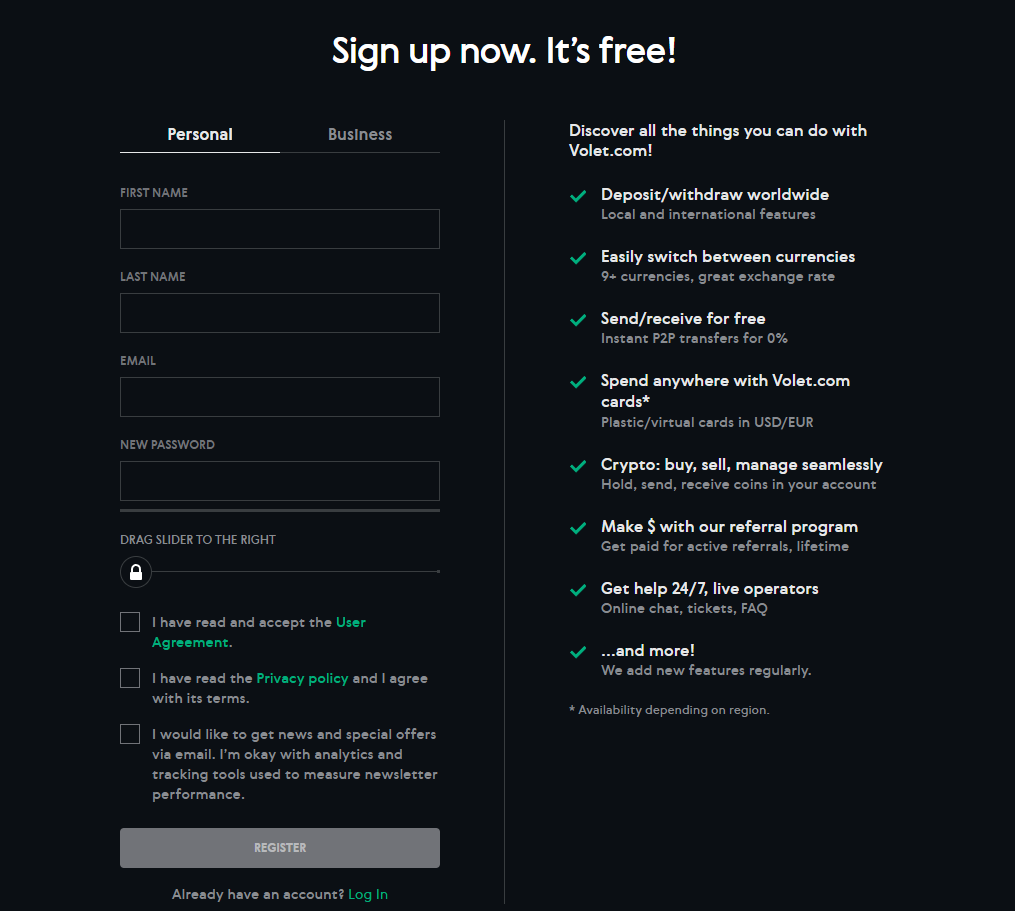
Task: Accept the User Agreement checkbox
Action: click(130, 622)
